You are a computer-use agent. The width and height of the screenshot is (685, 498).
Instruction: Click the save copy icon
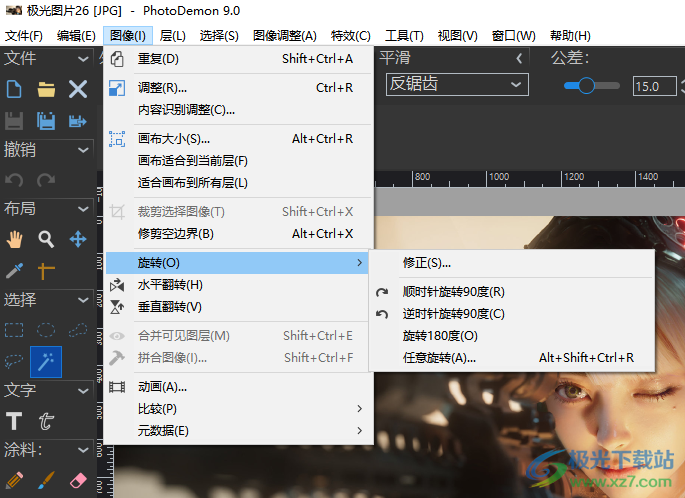click(x=46, y=121)
